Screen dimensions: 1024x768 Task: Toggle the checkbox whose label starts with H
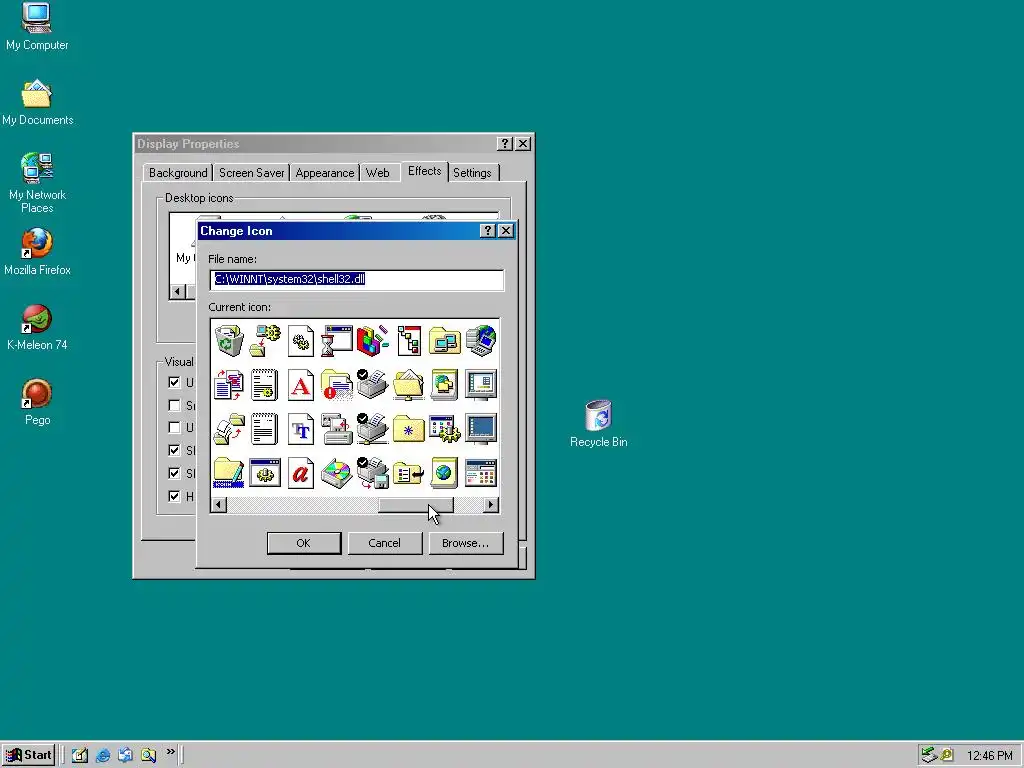[x=174, y=496]
